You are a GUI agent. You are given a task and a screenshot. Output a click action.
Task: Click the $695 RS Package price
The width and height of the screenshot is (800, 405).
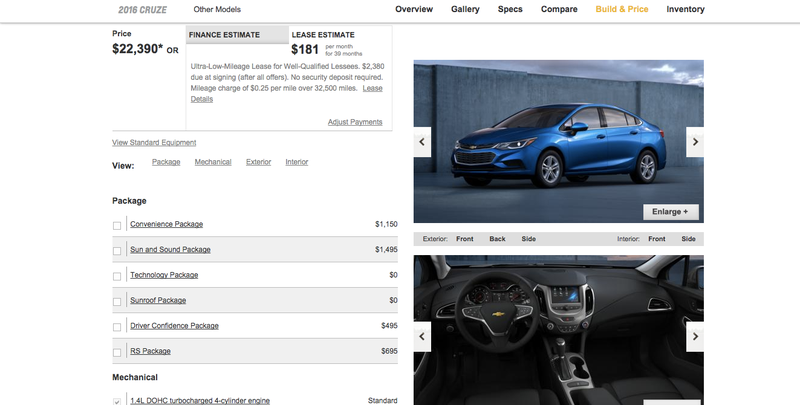pyautogui.click(x=389, y=351)
